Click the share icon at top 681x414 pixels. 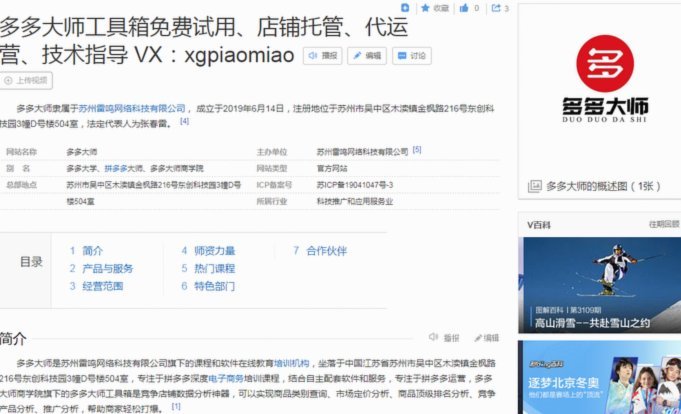(x=496, y=8)
